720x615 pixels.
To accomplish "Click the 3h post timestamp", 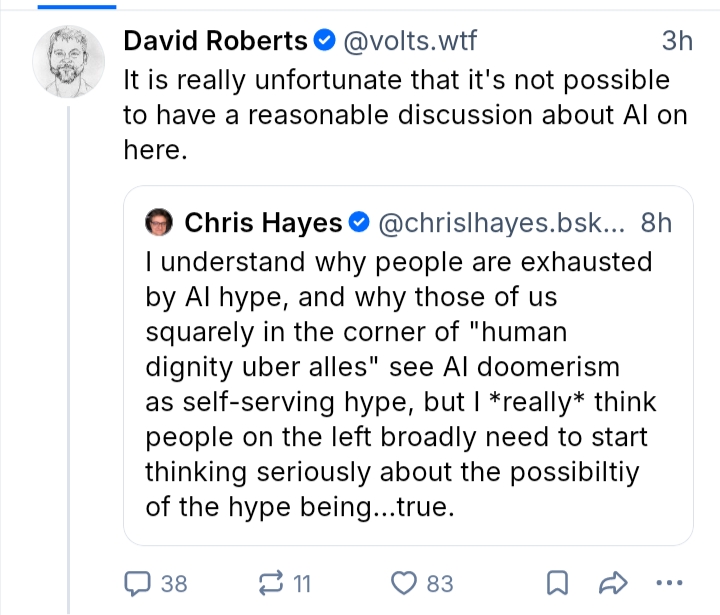I will 677,41.
